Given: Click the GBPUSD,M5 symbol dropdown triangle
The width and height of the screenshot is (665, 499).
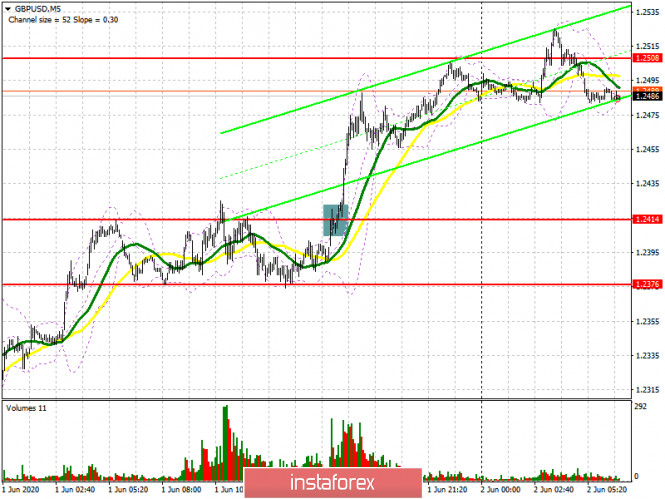Looking at the screenshot, I should coord(7,8).
